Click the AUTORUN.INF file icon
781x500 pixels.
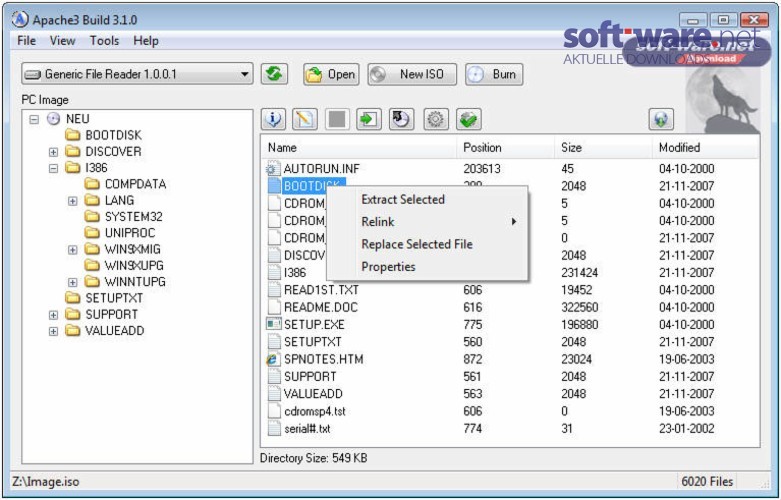(273, 169)
